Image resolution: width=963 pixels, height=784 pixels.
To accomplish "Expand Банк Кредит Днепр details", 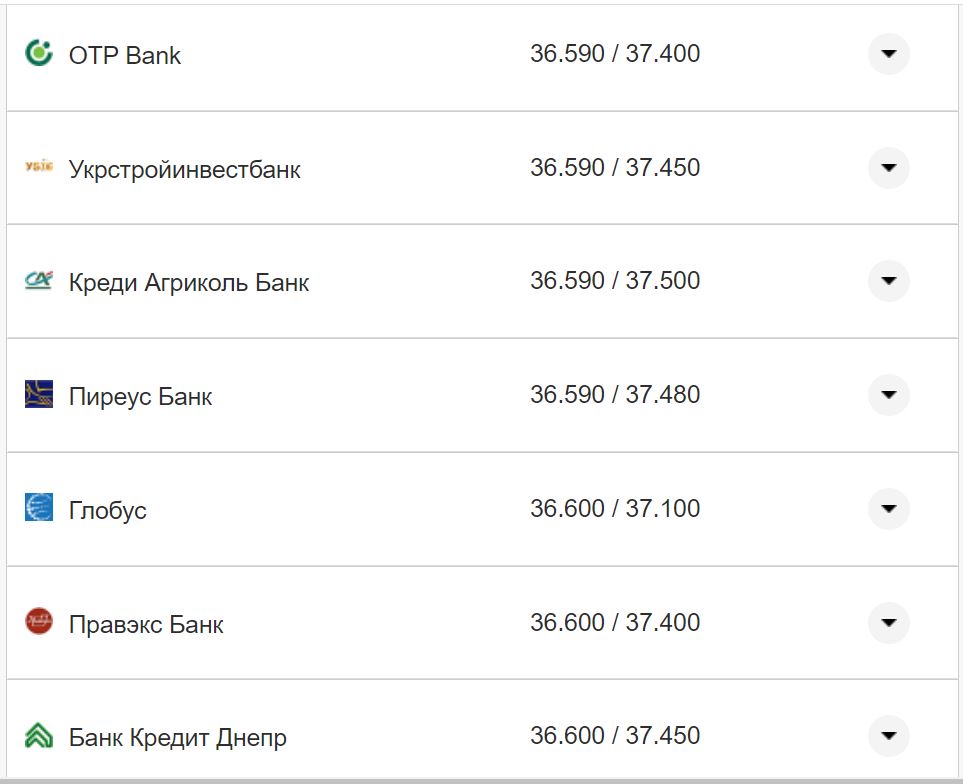I will [888, 735].
